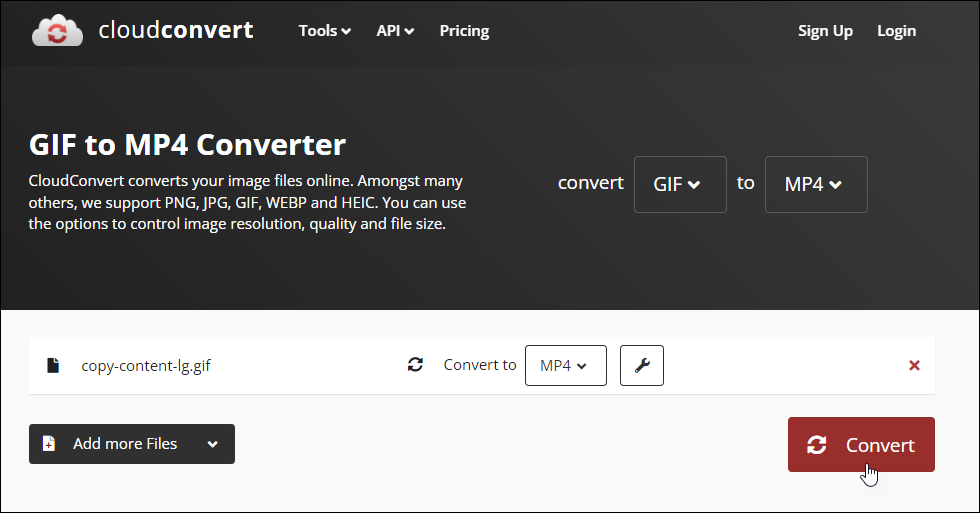Viewport: 980px width, 513px height.
Task: Click the CloudConvert cloud logo icon
Action: (57, 31)
